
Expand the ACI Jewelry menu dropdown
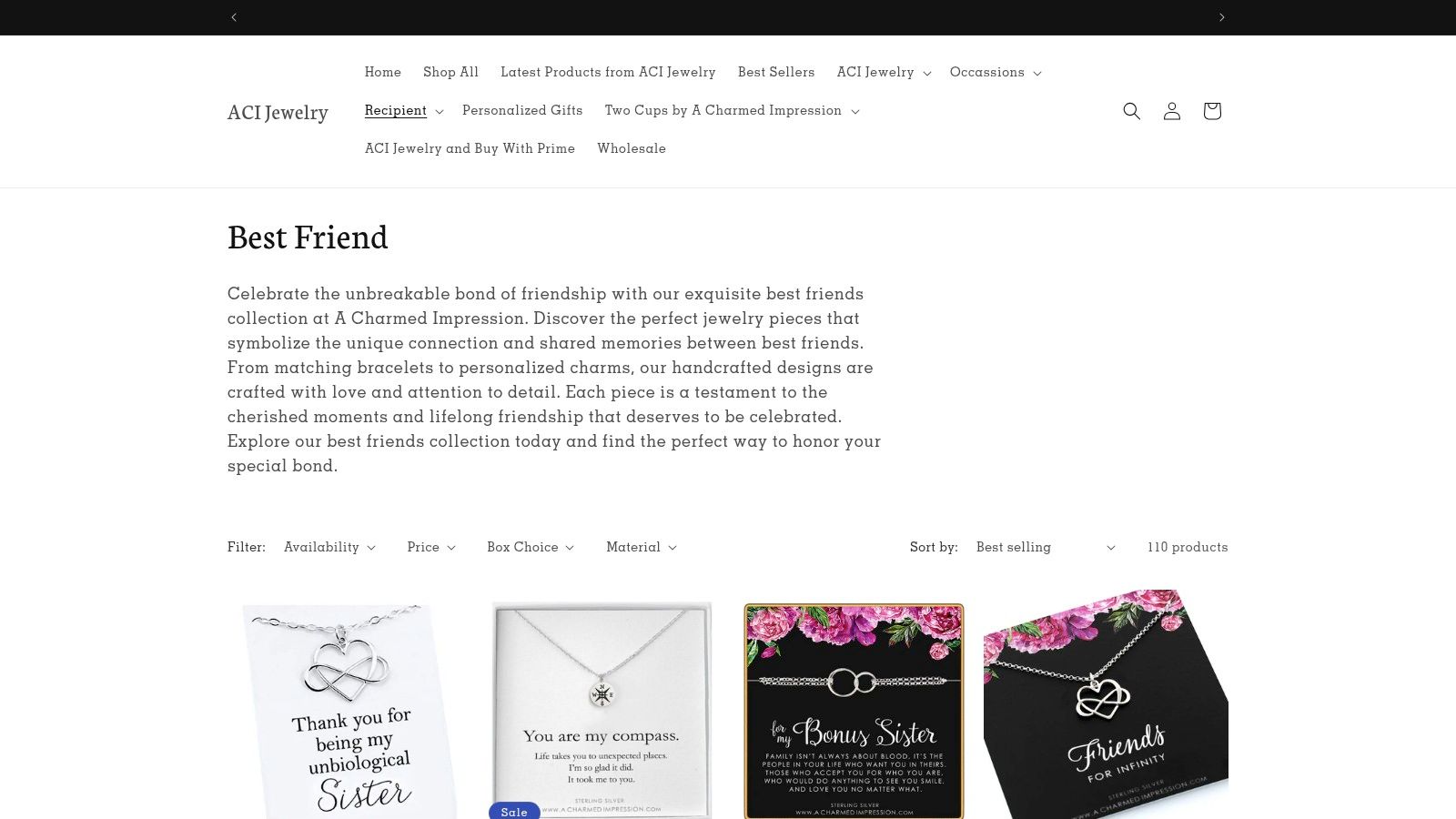[x=884, y=73]
